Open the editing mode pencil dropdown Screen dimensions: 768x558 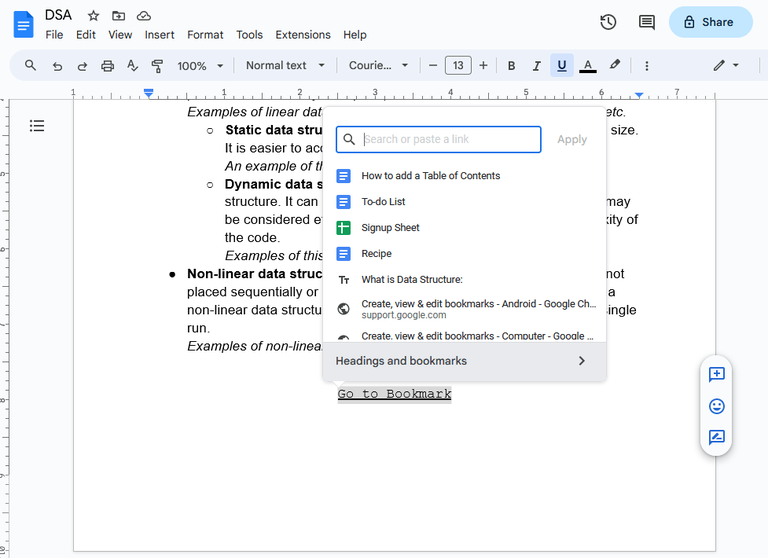coord(726,65)
